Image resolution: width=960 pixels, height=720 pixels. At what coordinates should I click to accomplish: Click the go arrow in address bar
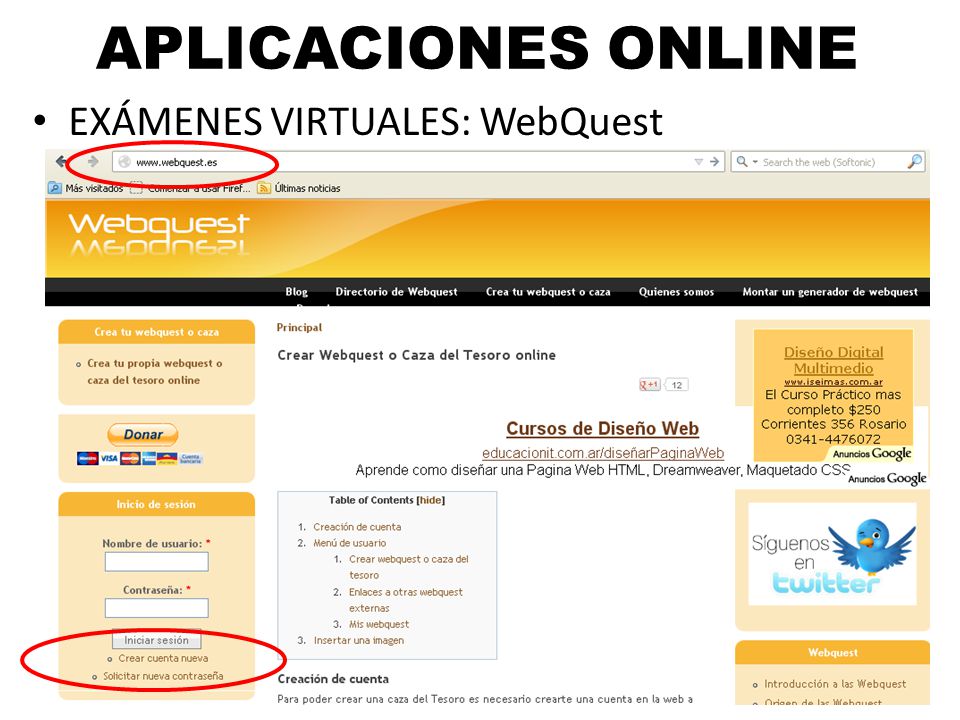714,162
